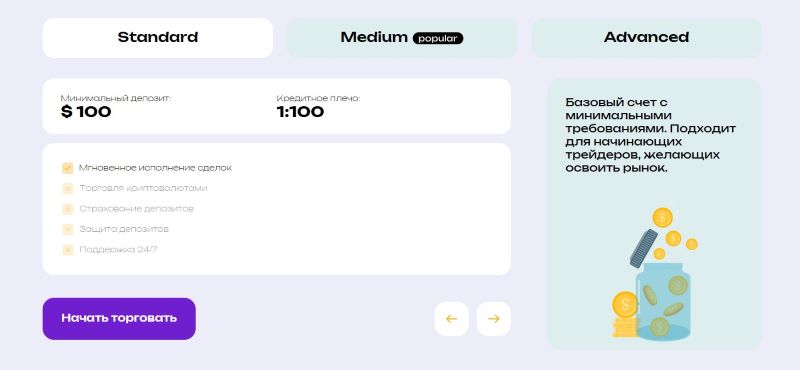Toggle Торговля криптовалютами checkbox
The width and height of the screenshot is (800, 370).
tap(67, 188)
